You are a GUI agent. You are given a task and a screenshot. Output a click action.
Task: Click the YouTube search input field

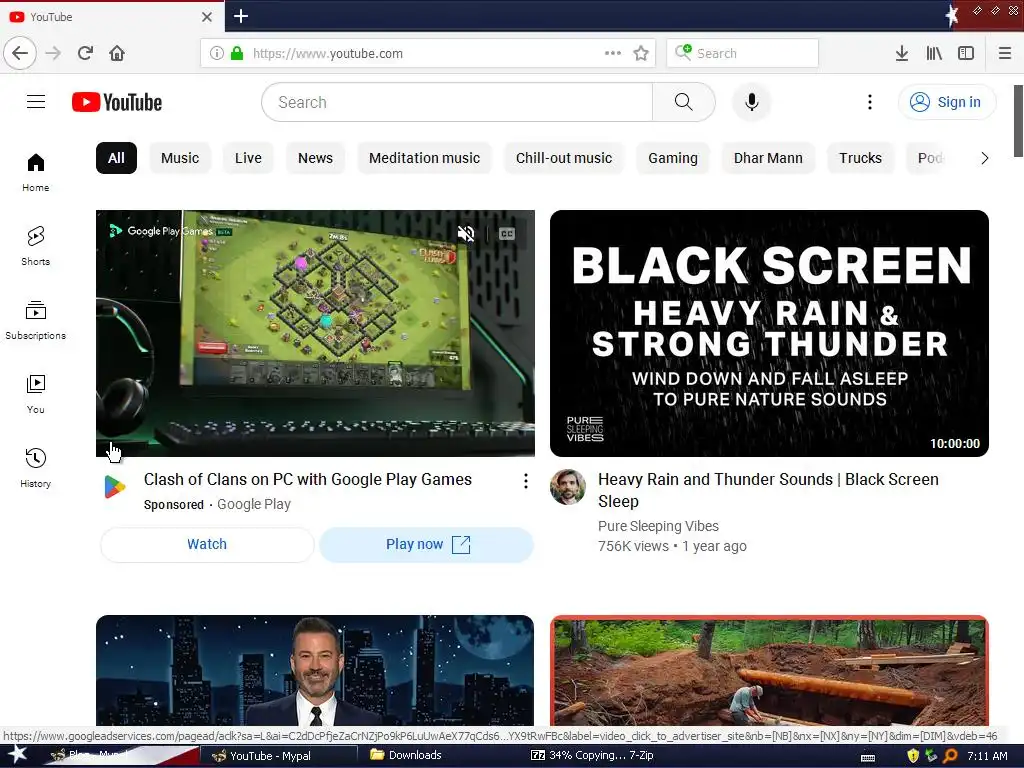457,102
